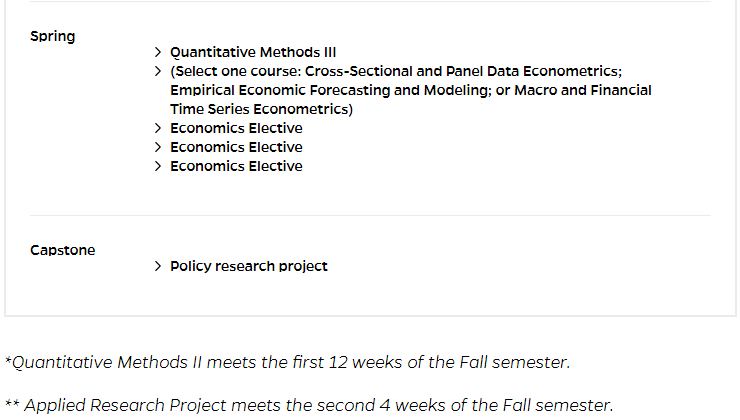Click the Quantitative Methods II footnote
Screen dimensions: 740x420
pos(287,362)
